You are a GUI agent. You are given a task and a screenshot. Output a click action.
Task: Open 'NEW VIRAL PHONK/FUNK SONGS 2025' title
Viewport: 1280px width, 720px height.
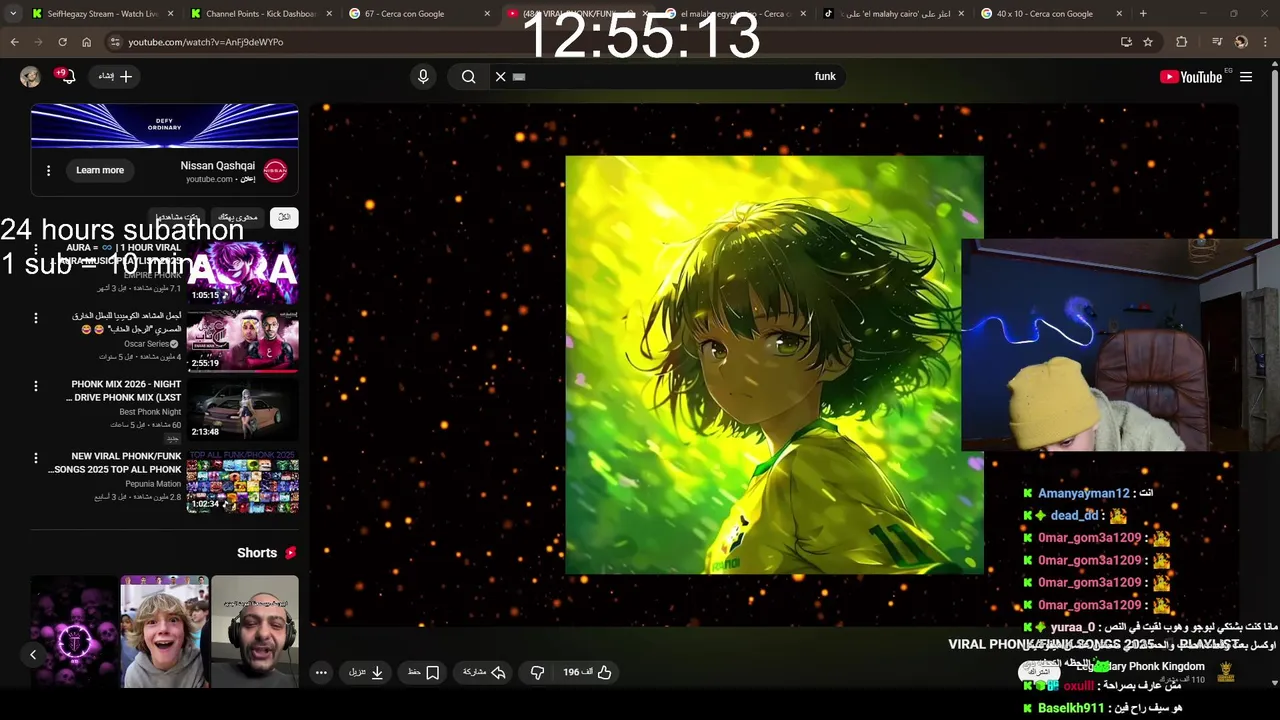point(116,463)
